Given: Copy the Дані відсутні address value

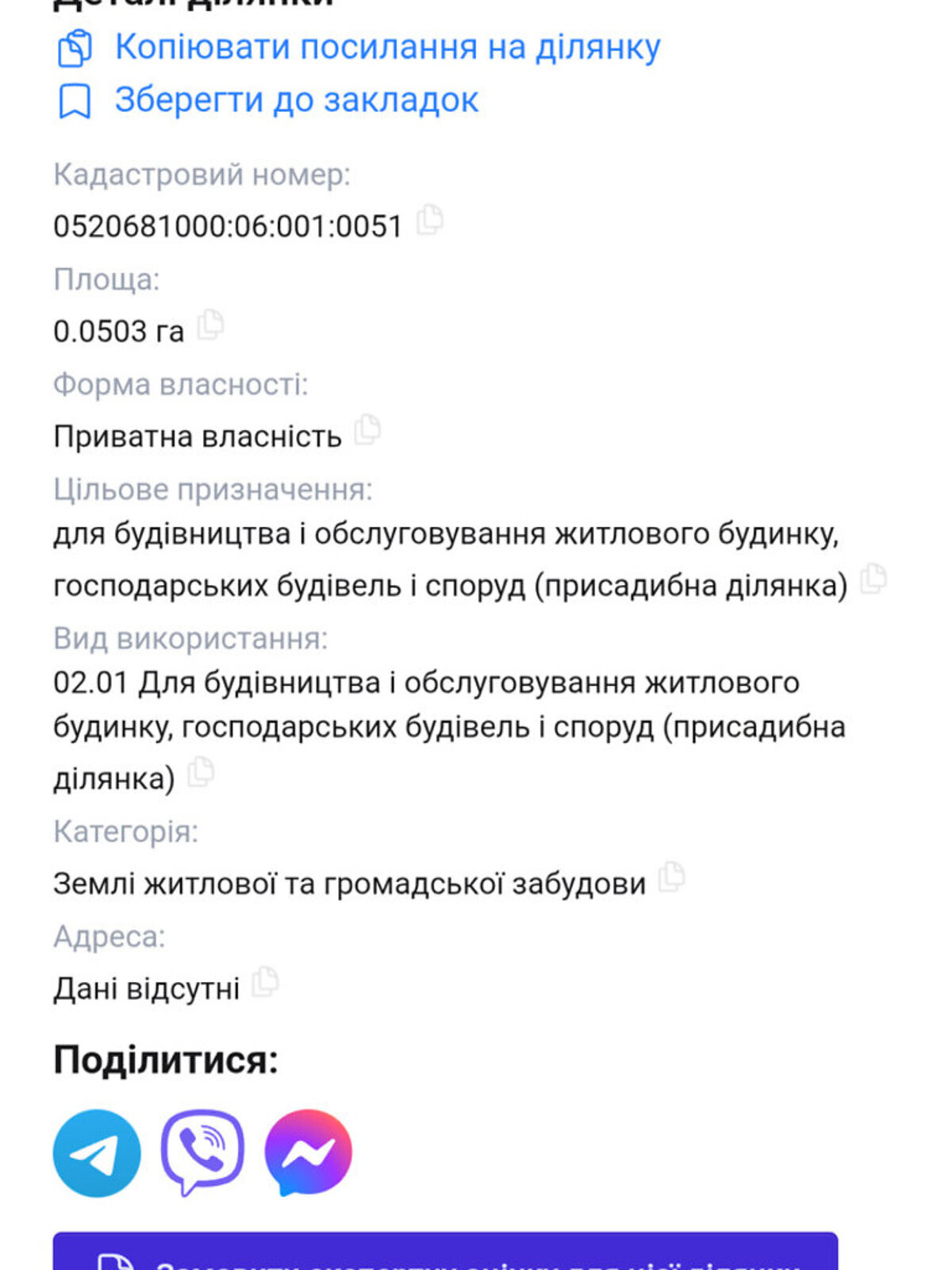Looking at the screenshot, I should pos(265,983).
